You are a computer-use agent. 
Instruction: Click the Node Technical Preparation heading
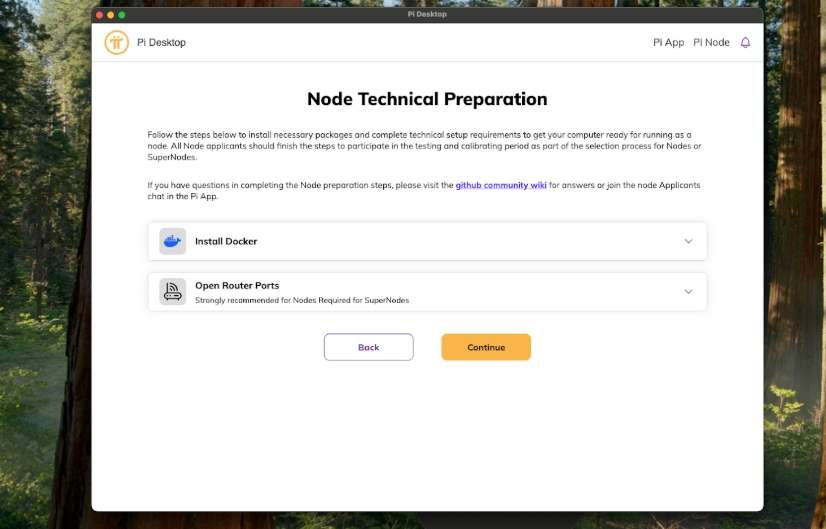coord(427,99)
